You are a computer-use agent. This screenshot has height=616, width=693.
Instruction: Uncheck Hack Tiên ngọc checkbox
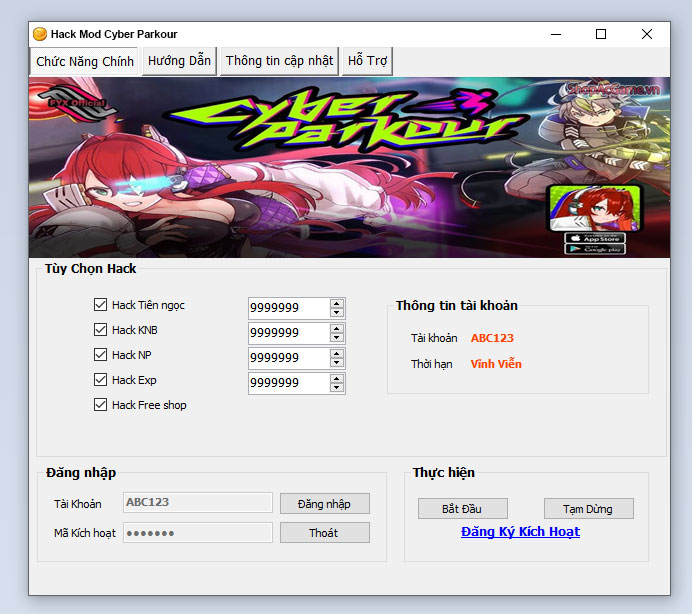click(x=100, y=305)
